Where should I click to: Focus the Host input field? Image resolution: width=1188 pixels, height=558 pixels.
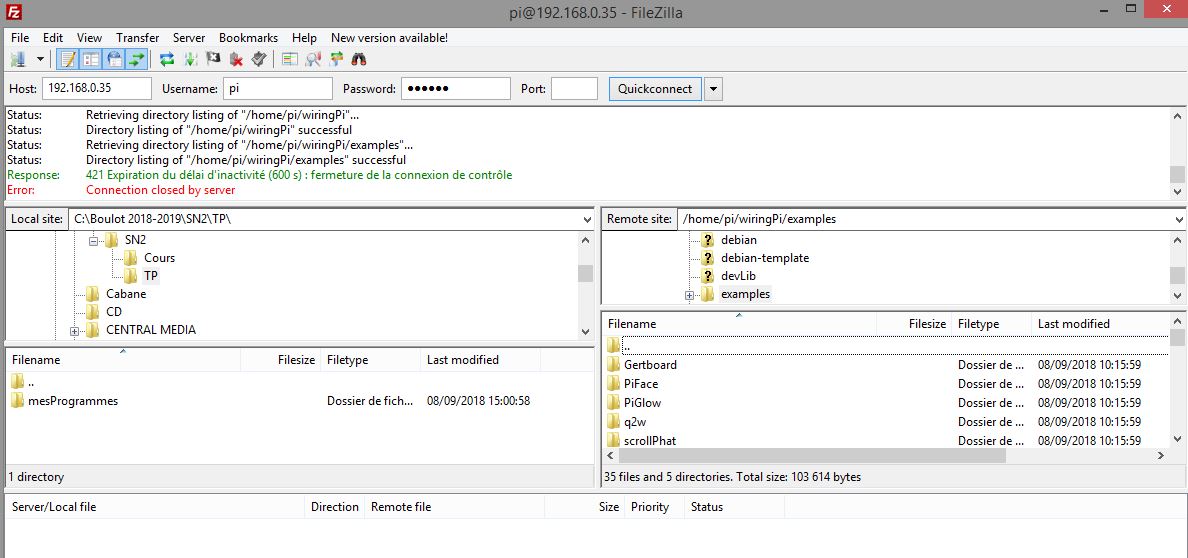point(97,89)
